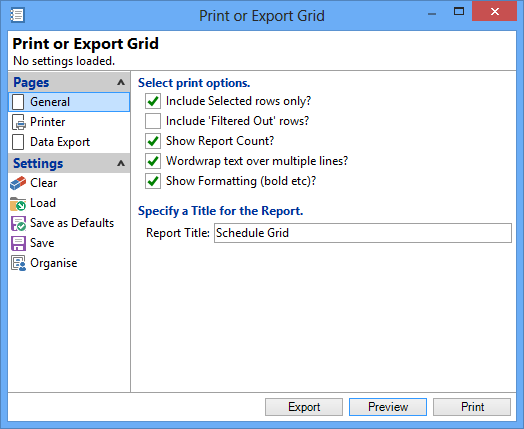Image resolution: width=524 pixels, height=429 pixels.
Task: Select Load settings option
Action: coord(69,203)
